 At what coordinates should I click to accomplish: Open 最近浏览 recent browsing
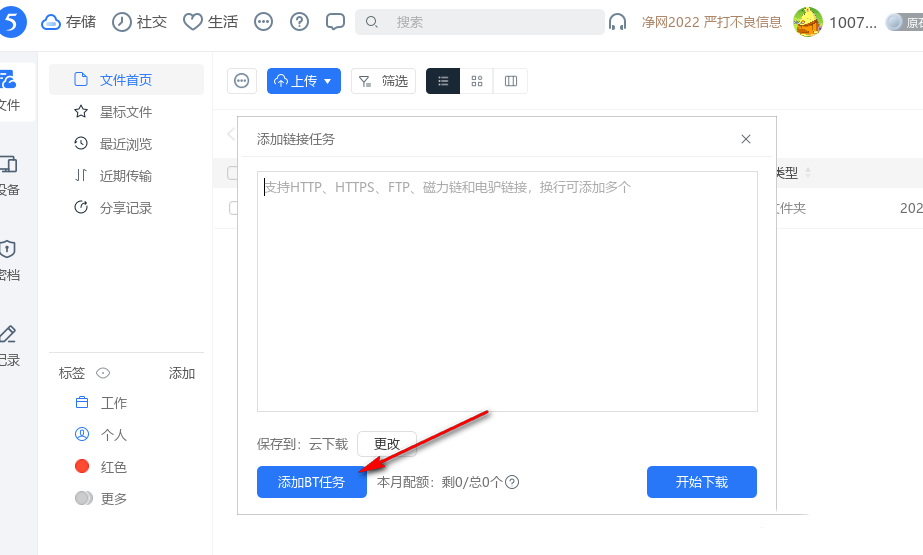coord(126,144)
